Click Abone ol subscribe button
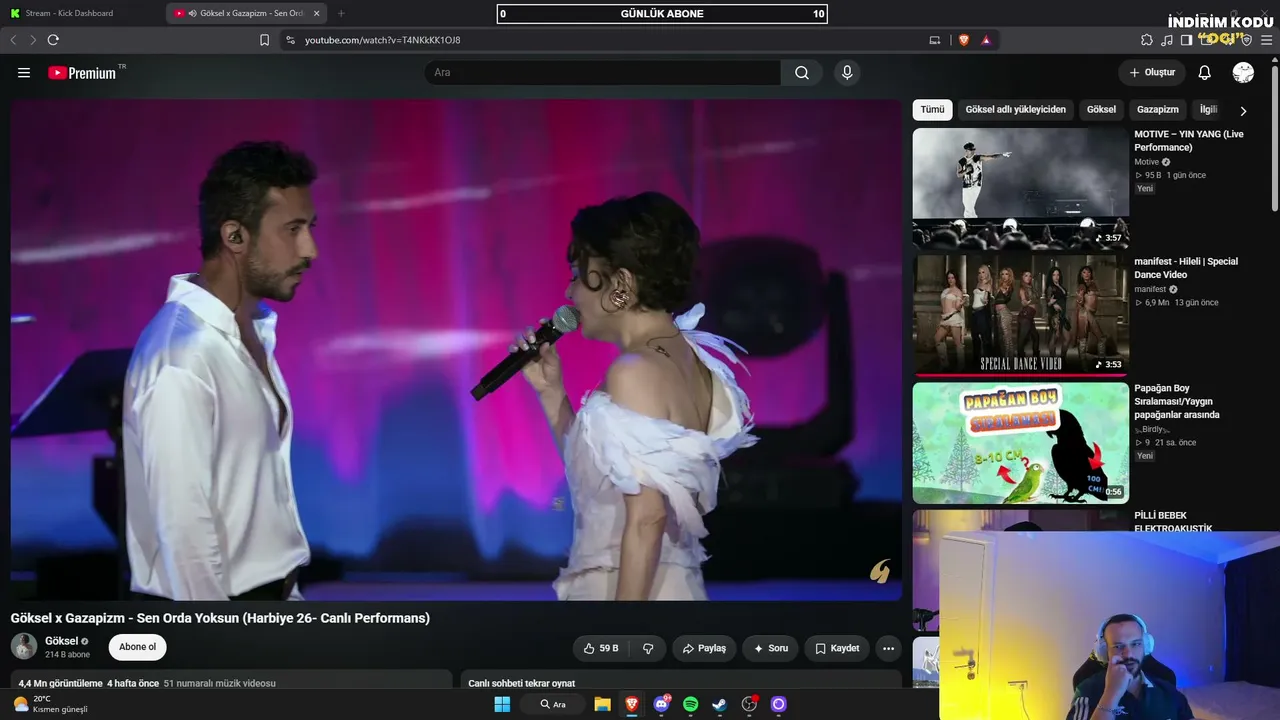Screen dimensions: 1280x720 [137, 647]
